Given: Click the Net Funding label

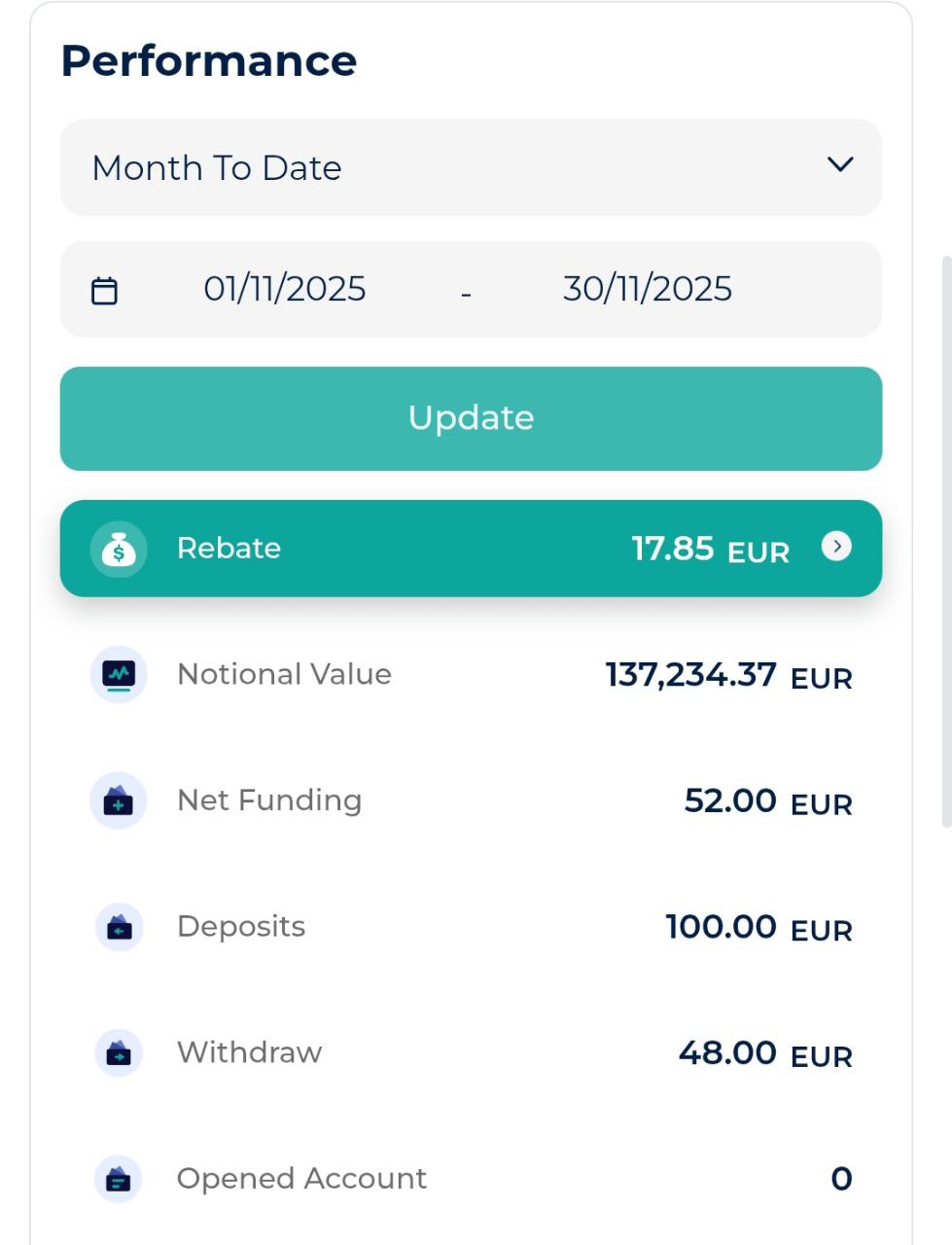Looking at the screenshot, I should click(269, 800).
